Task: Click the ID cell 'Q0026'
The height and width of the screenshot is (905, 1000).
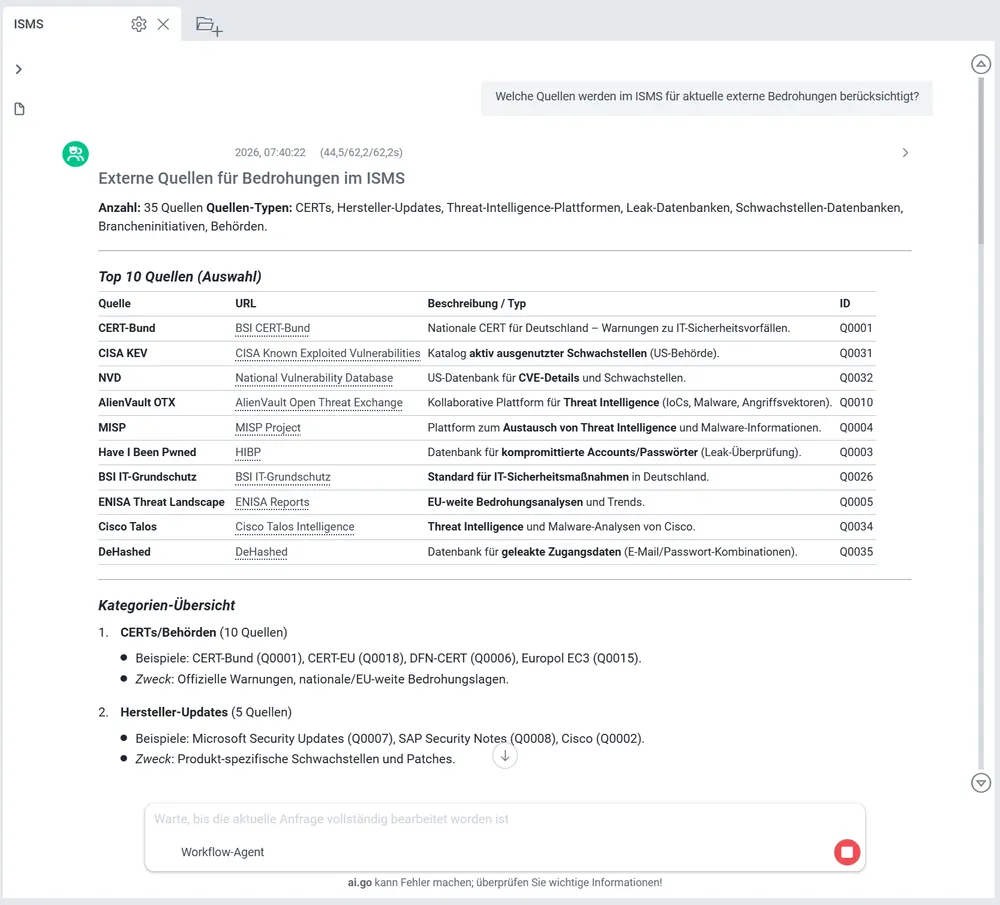Action: [x=855, y=477]
